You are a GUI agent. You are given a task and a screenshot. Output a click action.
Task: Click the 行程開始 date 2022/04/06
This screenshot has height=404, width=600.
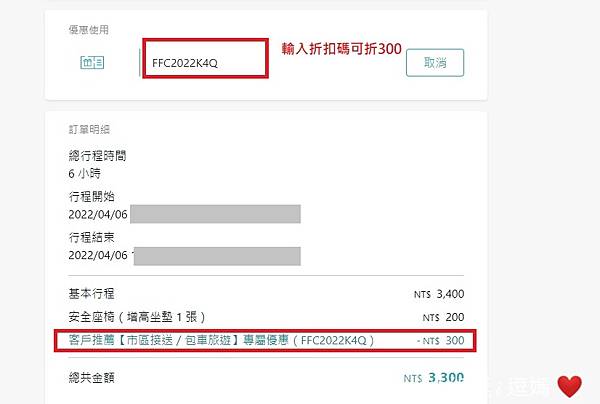98,214
